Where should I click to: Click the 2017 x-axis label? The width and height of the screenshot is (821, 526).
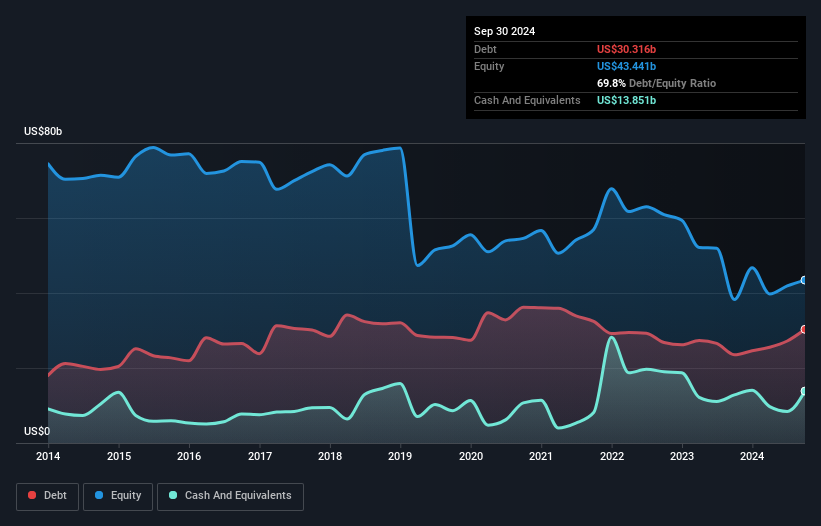(260, 456)
